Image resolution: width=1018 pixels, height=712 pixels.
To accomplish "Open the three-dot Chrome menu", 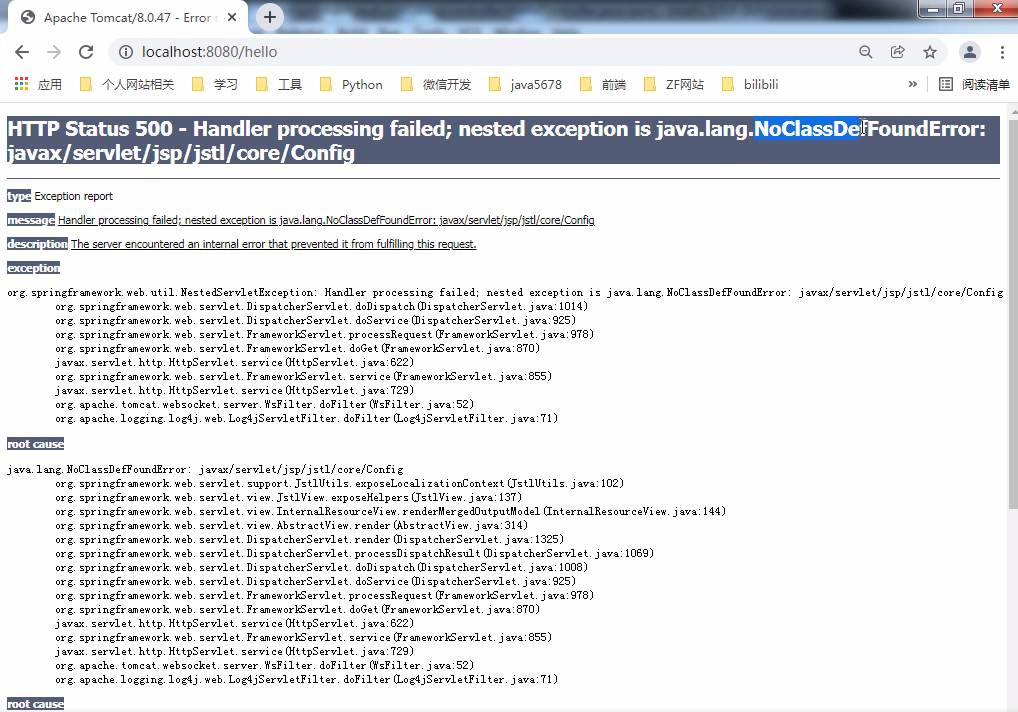I will [x=1002, y=51].
